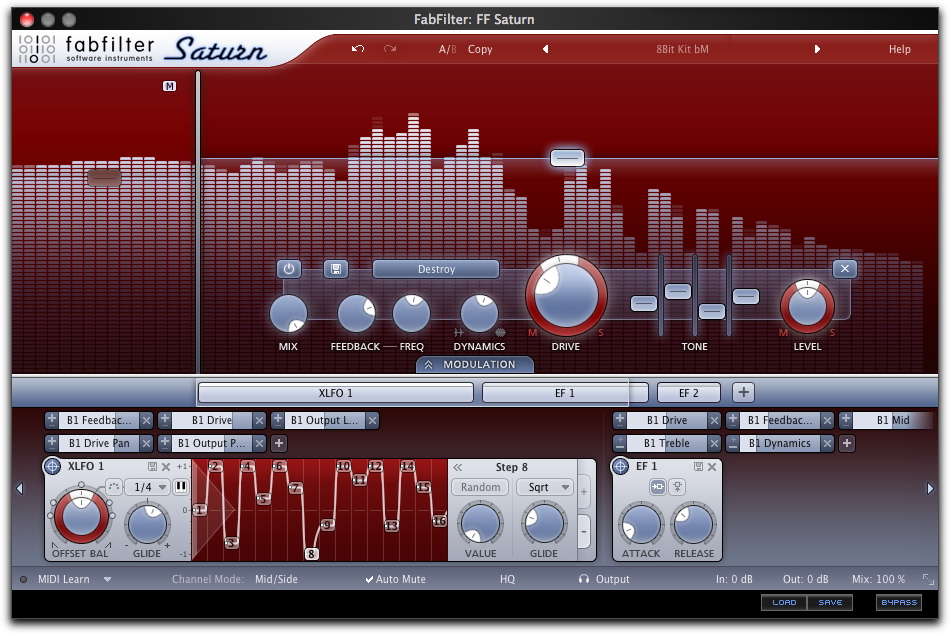
Task: Click the FEEDBACK knob
Action: click(x=356, y=313)
